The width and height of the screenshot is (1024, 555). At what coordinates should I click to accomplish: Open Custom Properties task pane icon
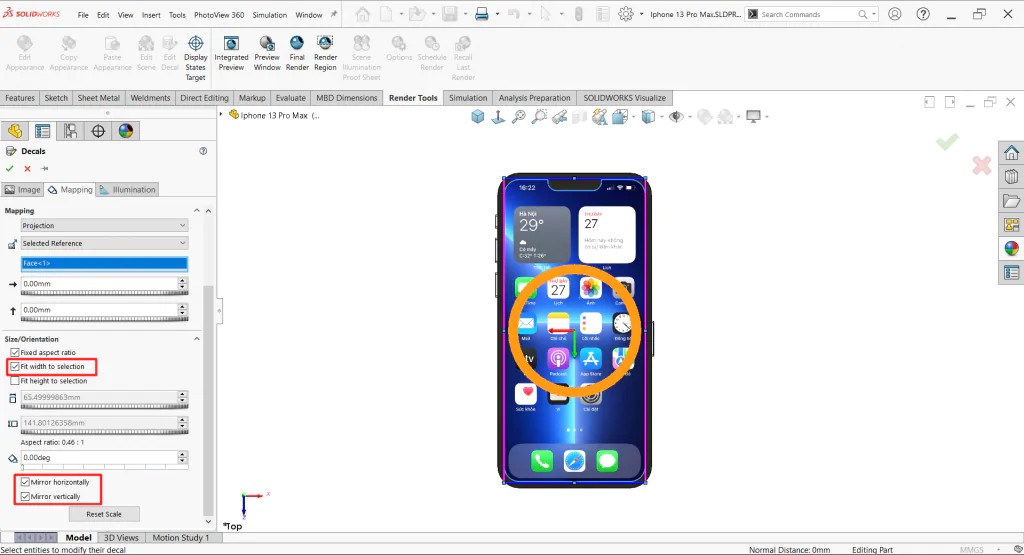(1011, 272)
